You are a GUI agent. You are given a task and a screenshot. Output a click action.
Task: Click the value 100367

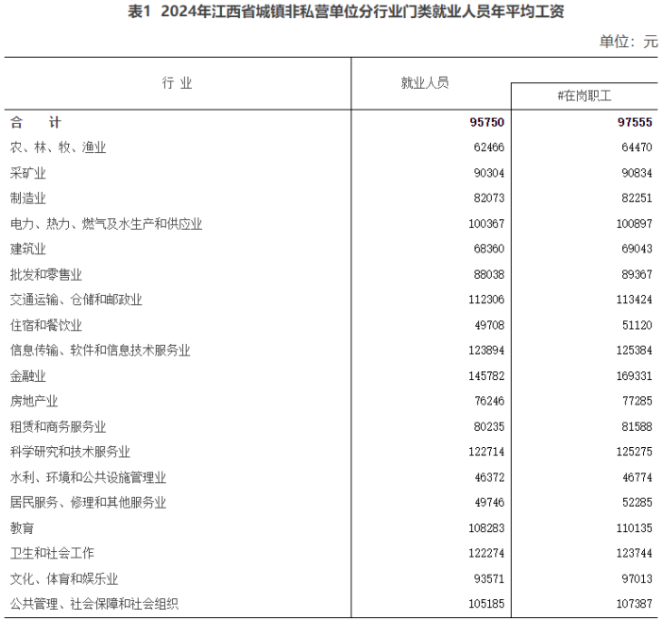[x=486, y=224]
